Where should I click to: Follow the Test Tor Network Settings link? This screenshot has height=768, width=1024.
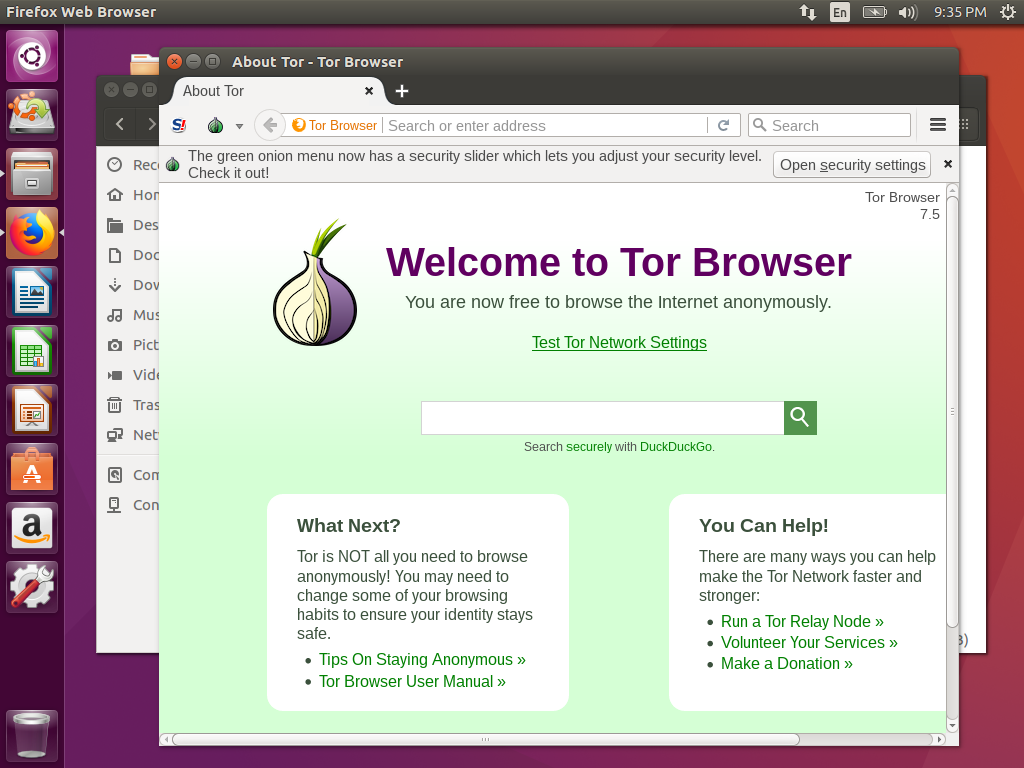(619, 342)
